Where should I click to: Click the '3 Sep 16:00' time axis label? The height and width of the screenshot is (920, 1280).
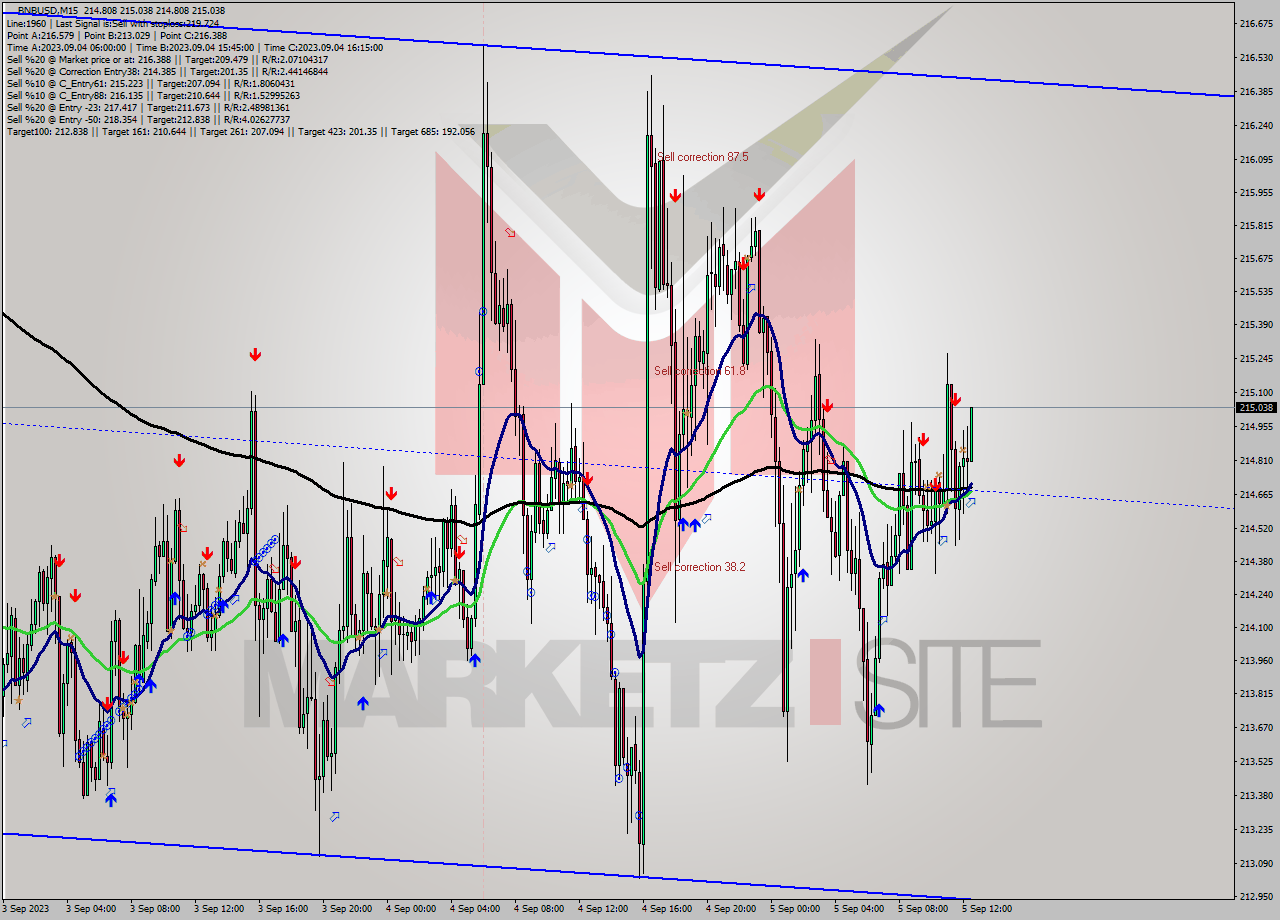(x=282, y=909)
